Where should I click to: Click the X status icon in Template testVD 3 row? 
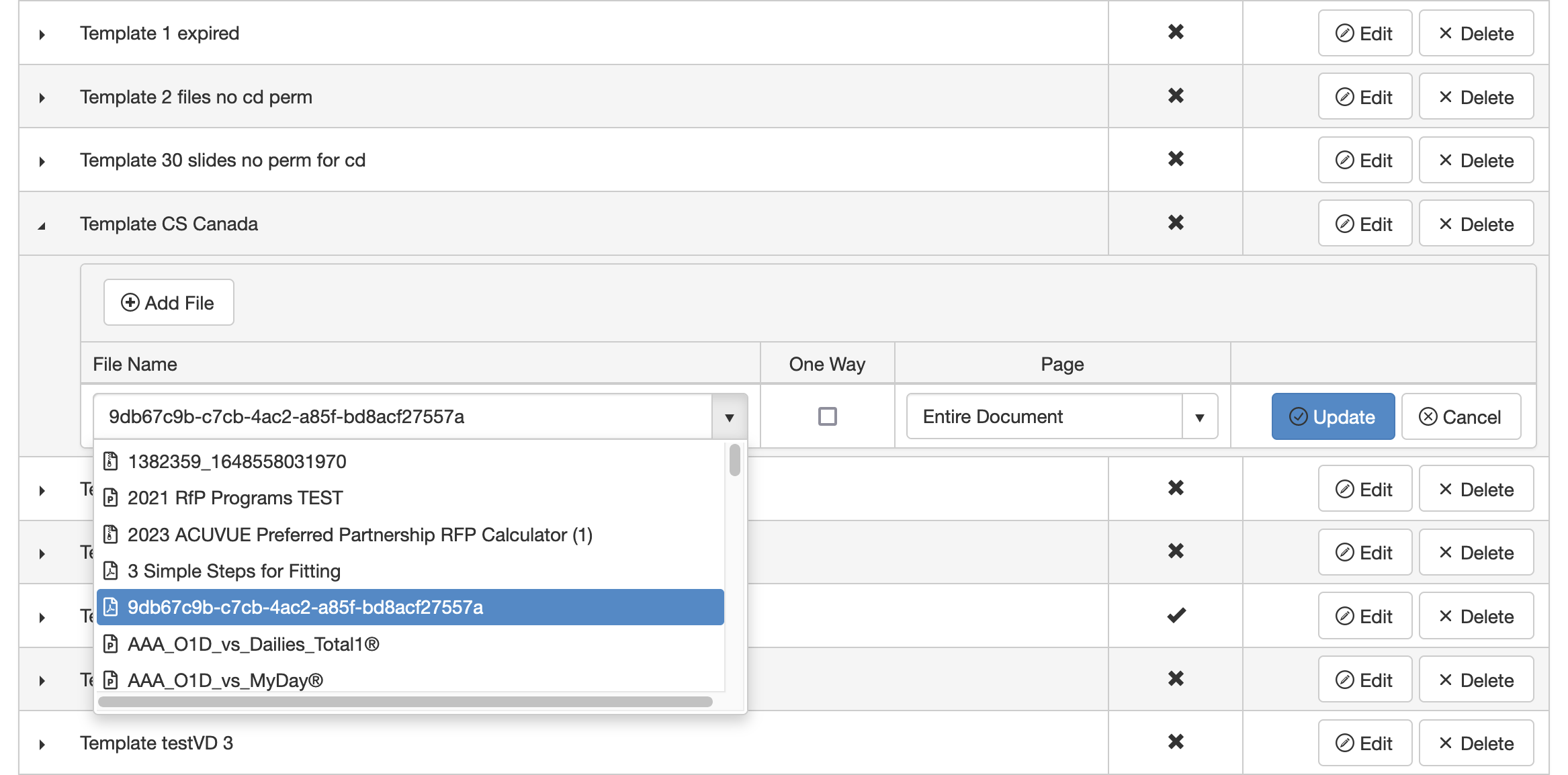click(1175, 742)
